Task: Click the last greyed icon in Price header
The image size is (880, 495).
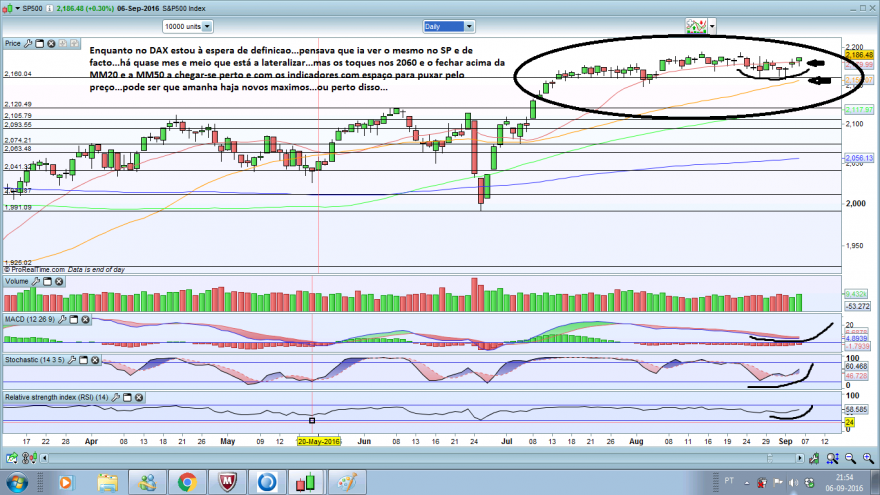Action: [x=74, y=43]
